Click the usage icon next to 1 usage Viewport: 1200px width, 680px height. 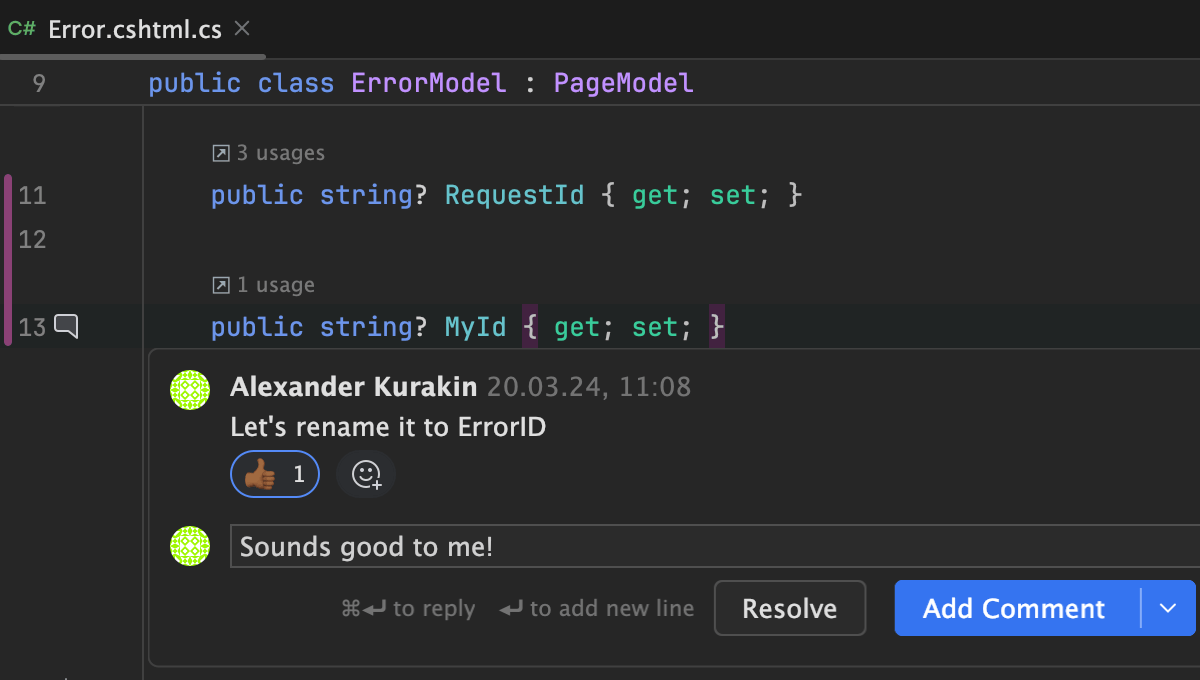pos(221,285)
